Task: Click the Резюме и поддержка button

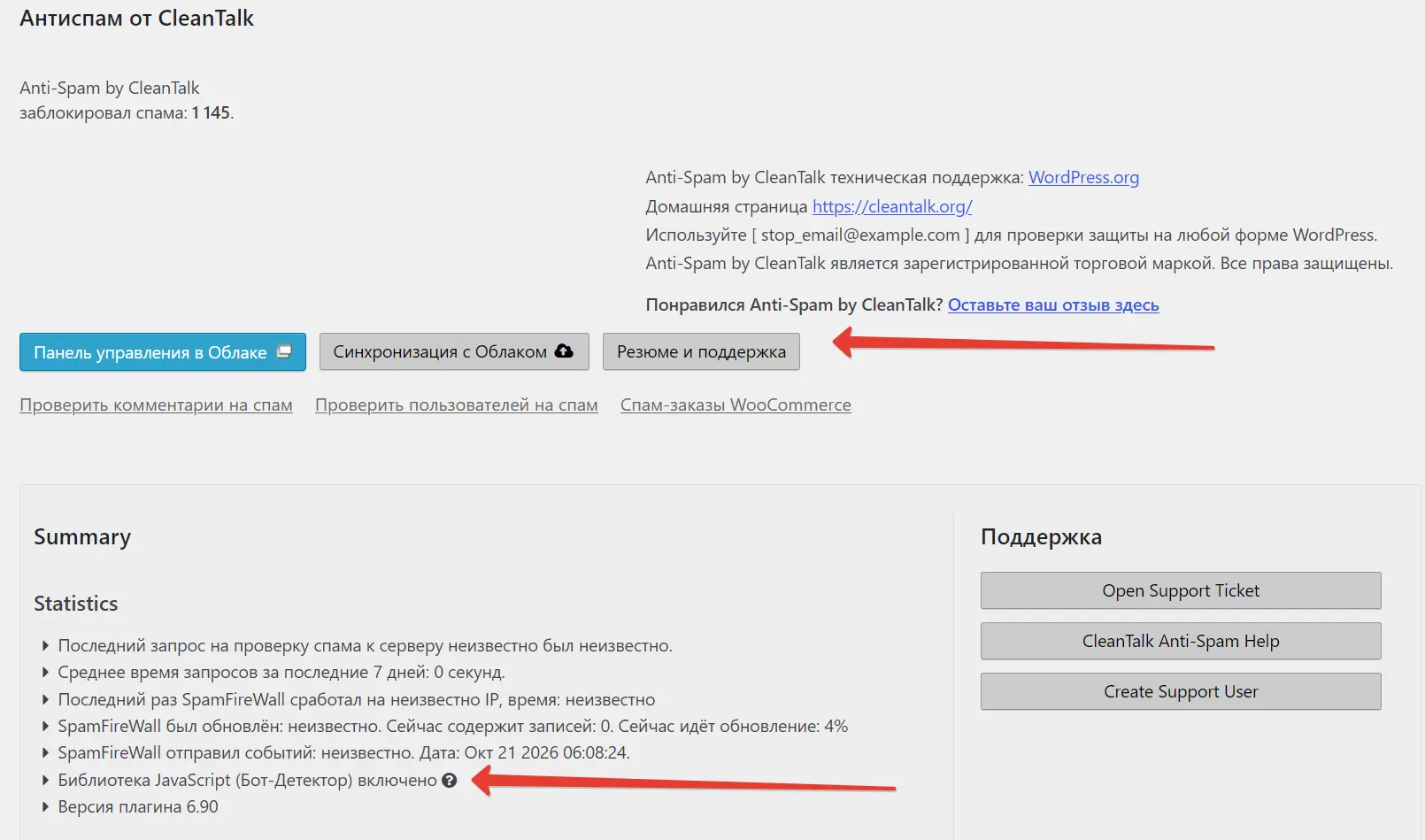Action: tap(701, 351)
